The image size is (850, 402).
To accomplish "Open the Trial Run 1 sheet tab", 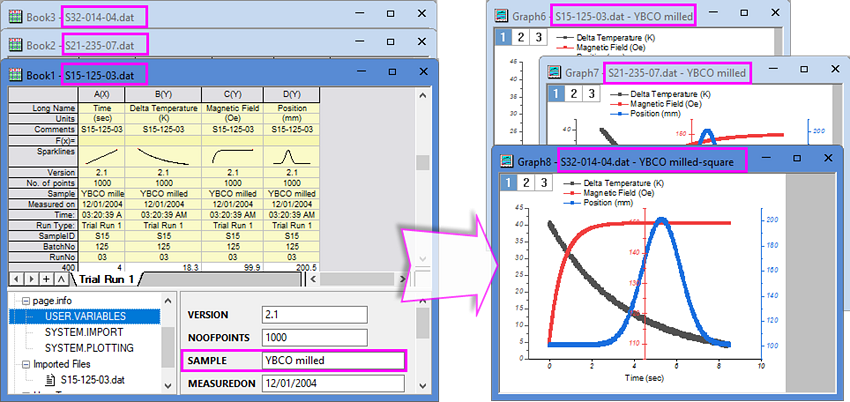I will pos(107,279).
